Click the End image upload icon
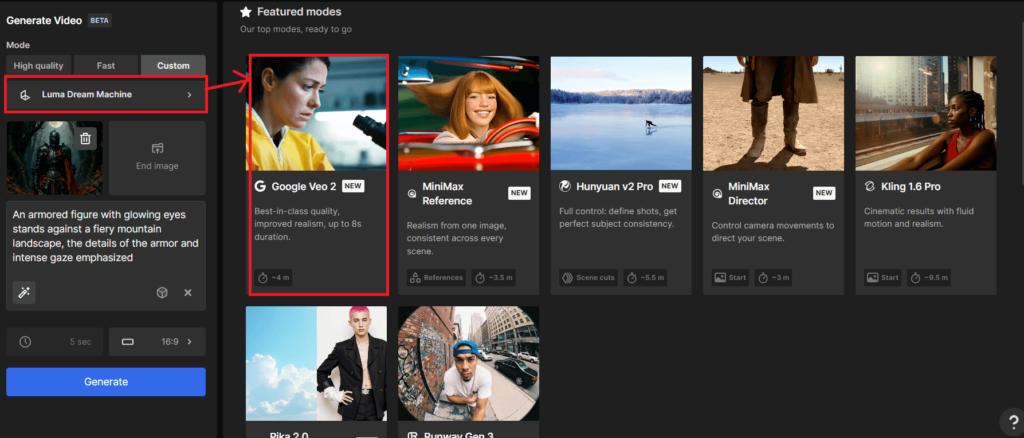The height and width of the screenshot is (438, 1024). (x=157, y=149)
